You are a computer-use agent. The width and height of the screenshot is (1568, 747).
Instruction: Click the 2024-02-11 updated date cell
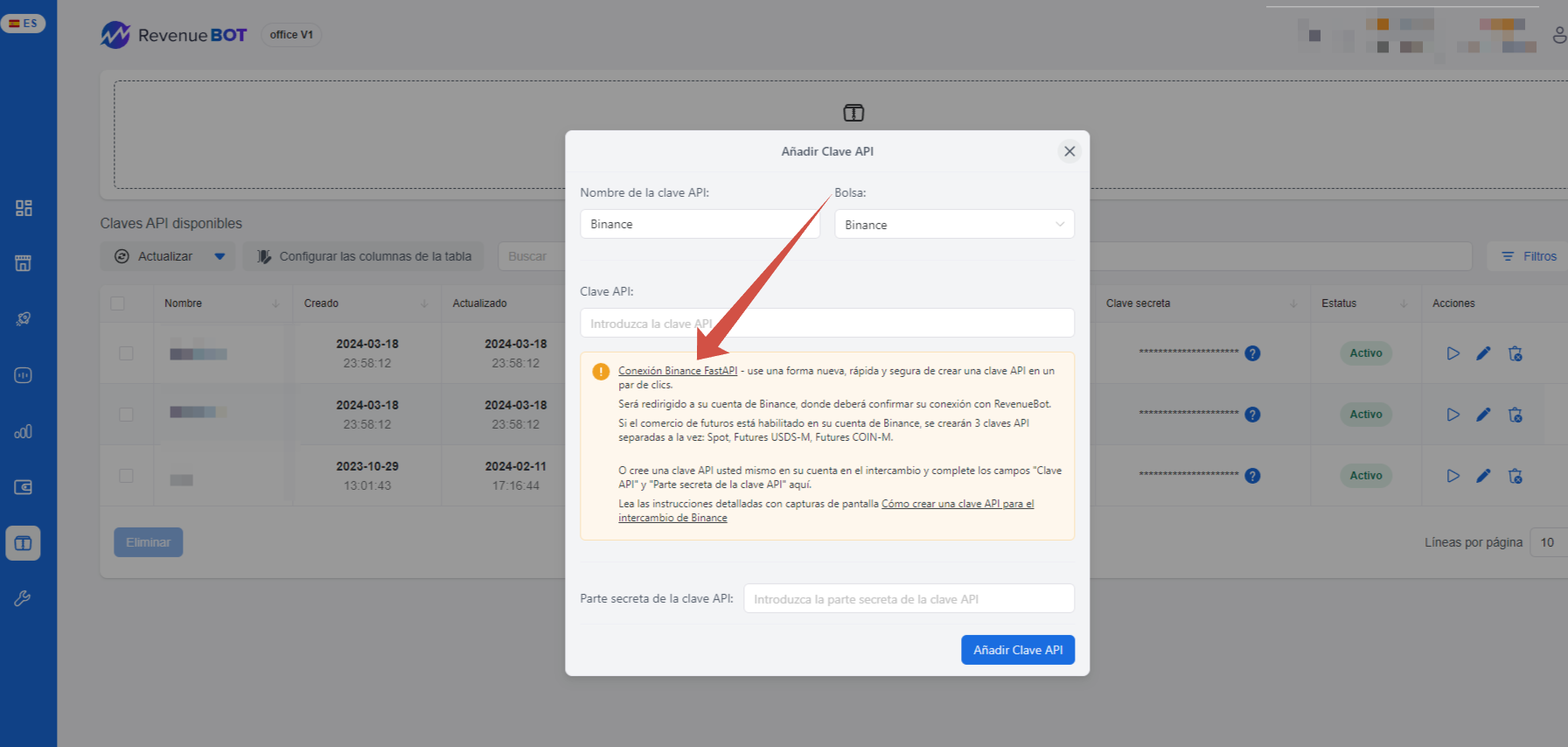tap(516, 476)
